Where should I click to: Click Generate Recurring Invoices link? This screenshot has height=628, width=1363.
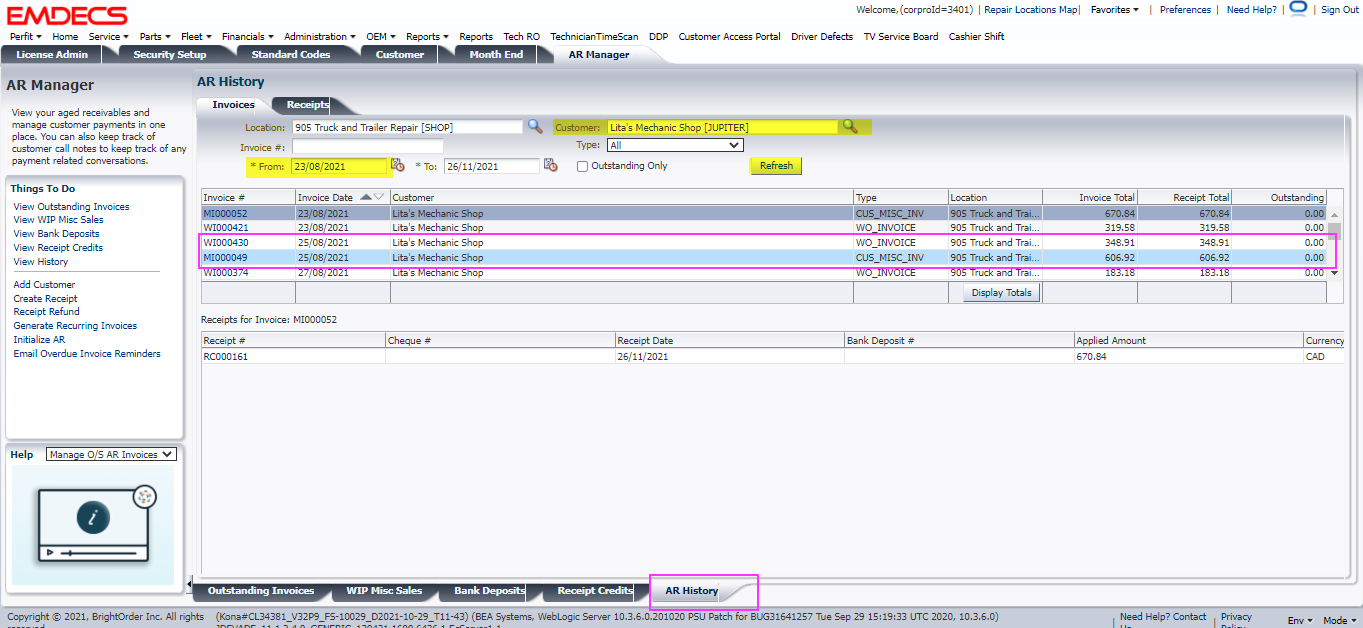pyautogui.click(x=75, y=326)
